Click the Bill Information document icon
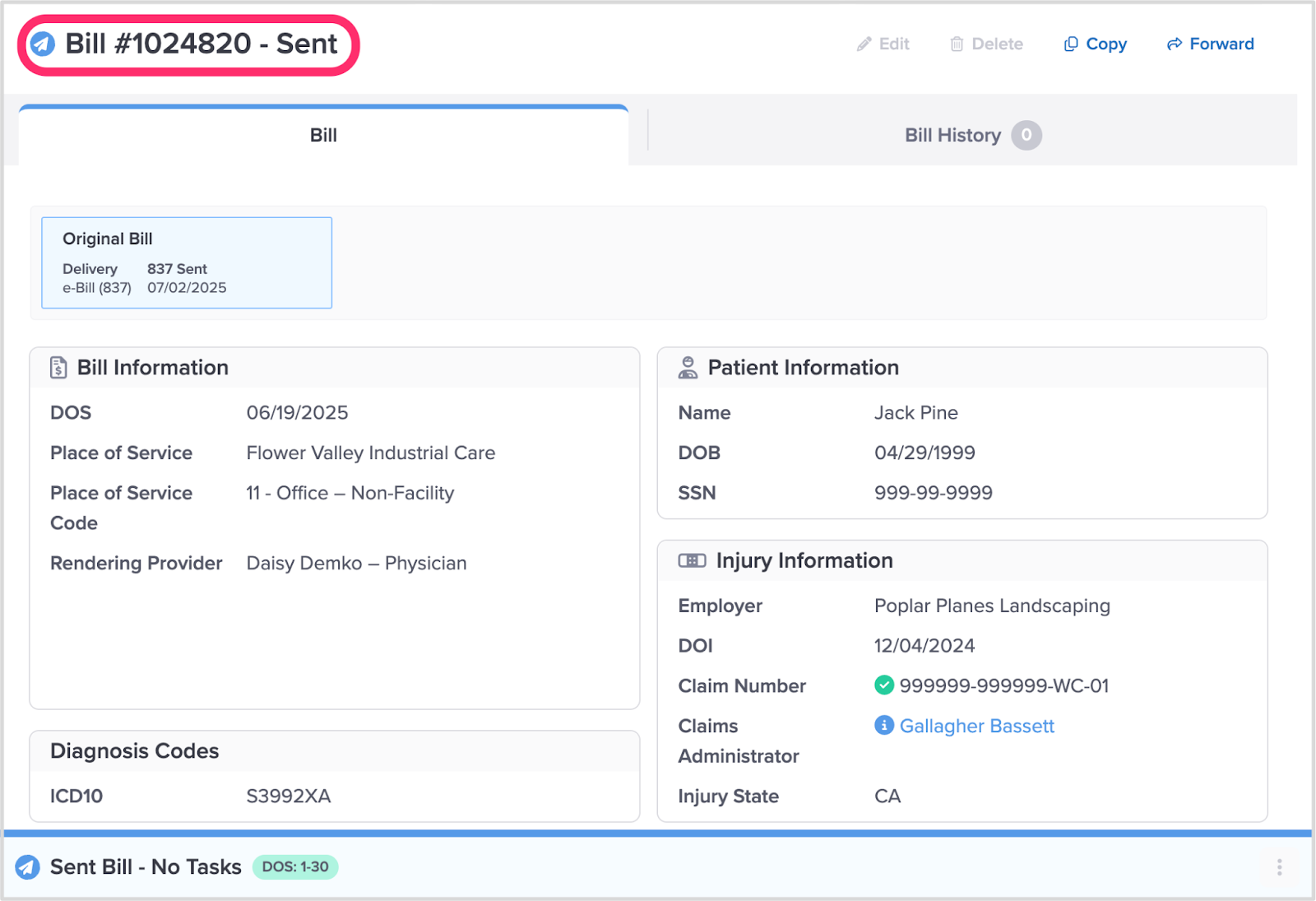The width and height of the screenshot is (1316, 901). click(x=58, y=368)
